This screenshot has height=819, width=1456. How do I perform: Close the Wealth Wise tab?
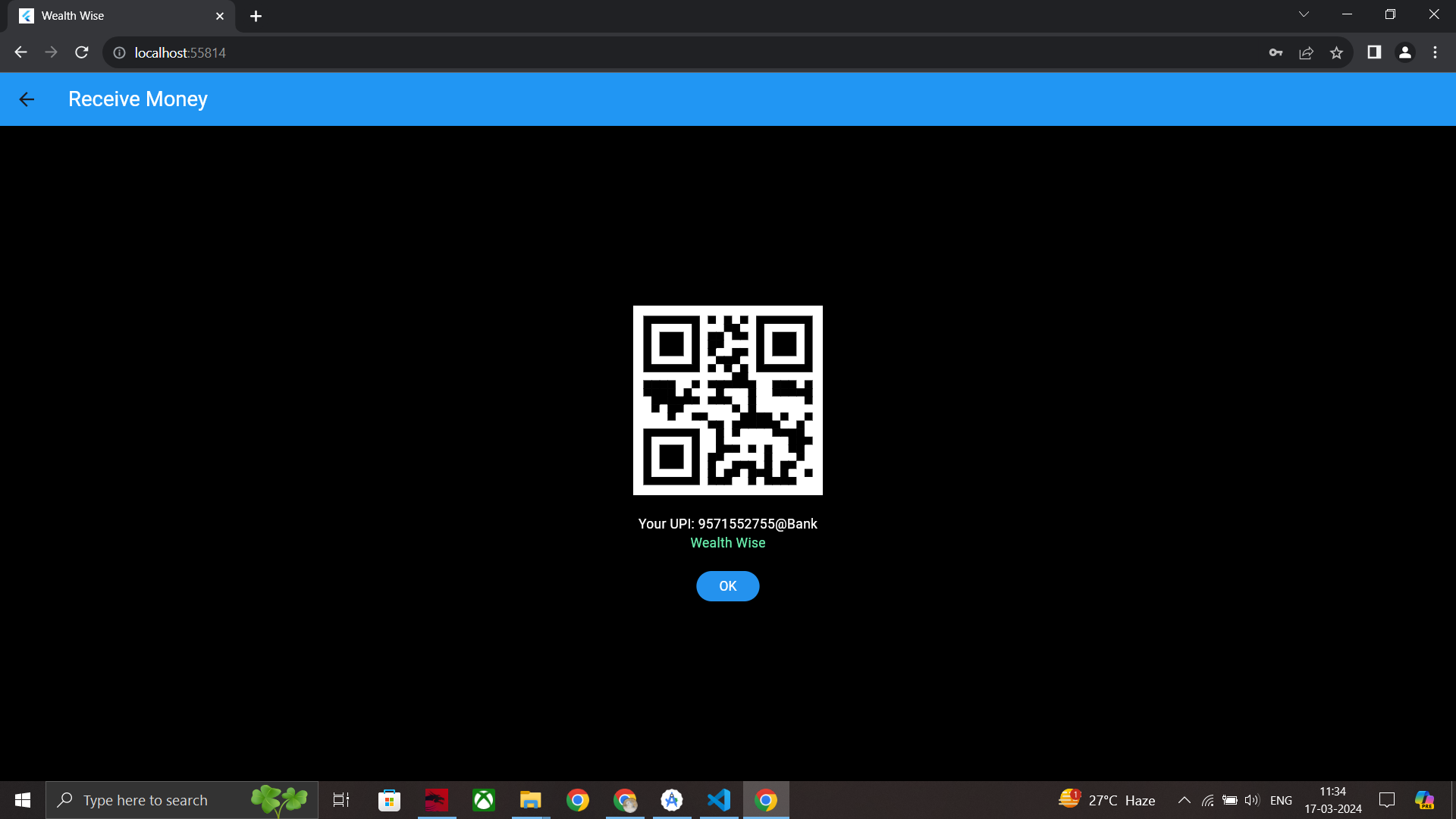pyautogui.click(x=220, y=16)
